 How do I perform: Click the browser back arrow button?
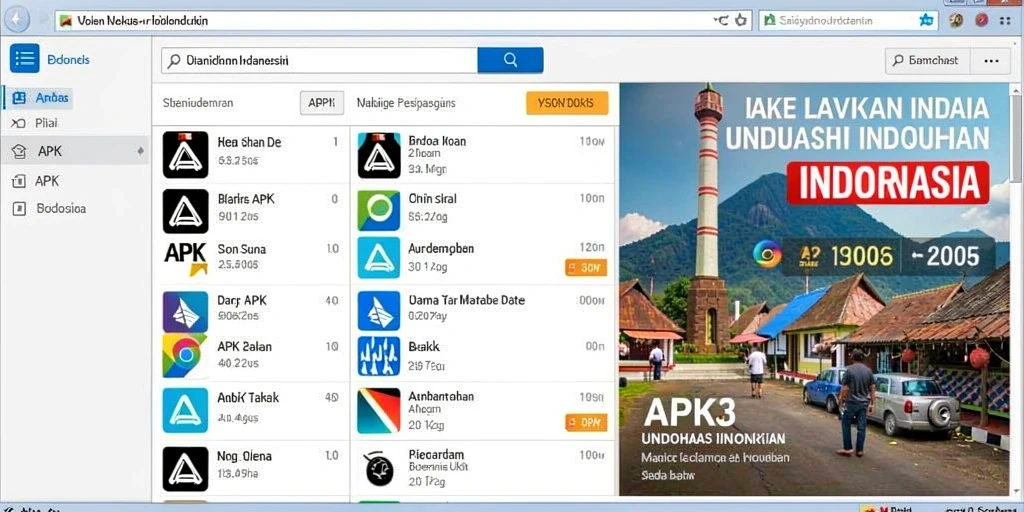pyautogui.click(x=16, y=20)
